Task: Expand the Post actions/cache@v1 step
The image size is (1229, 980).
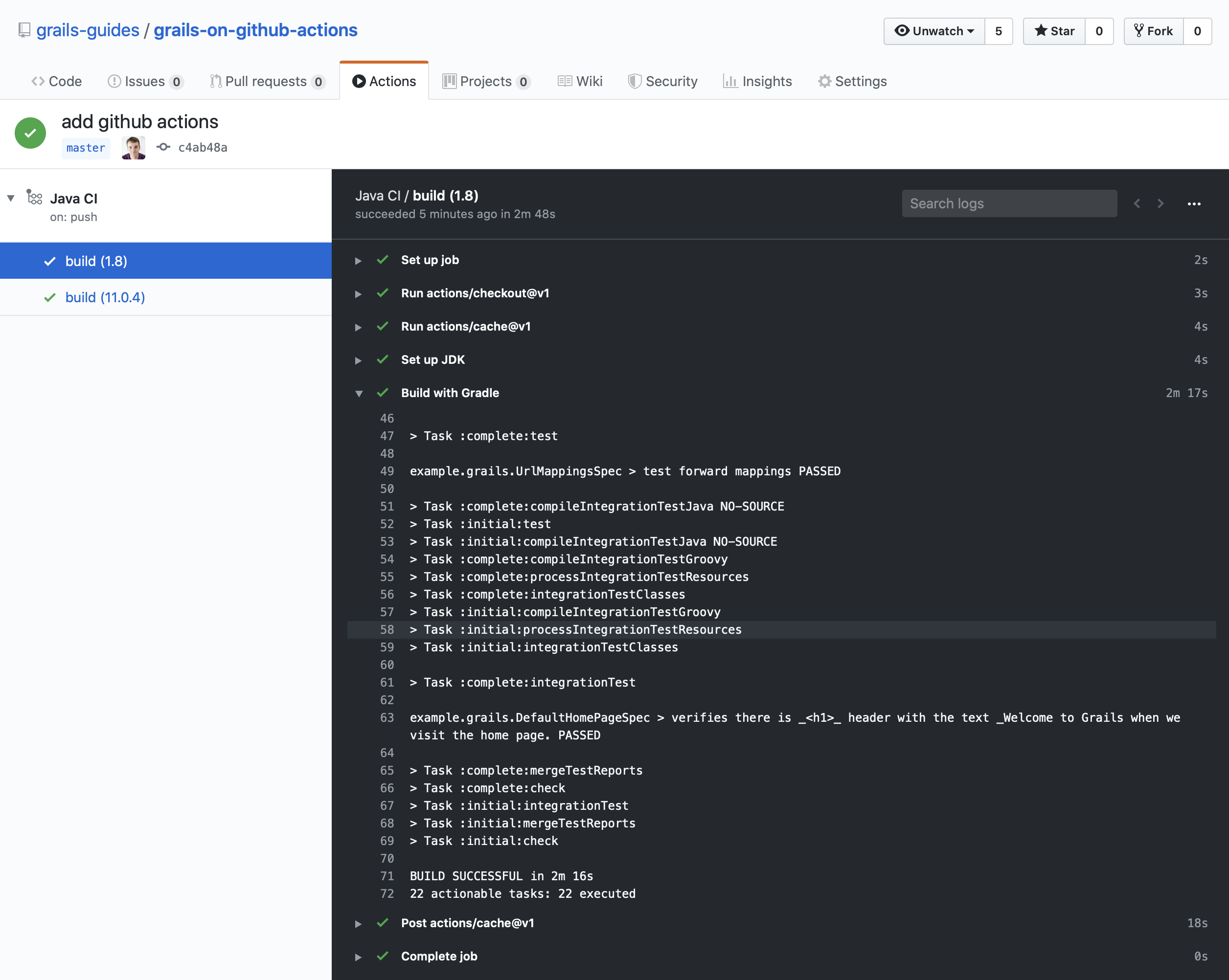Action: point(358,924)
